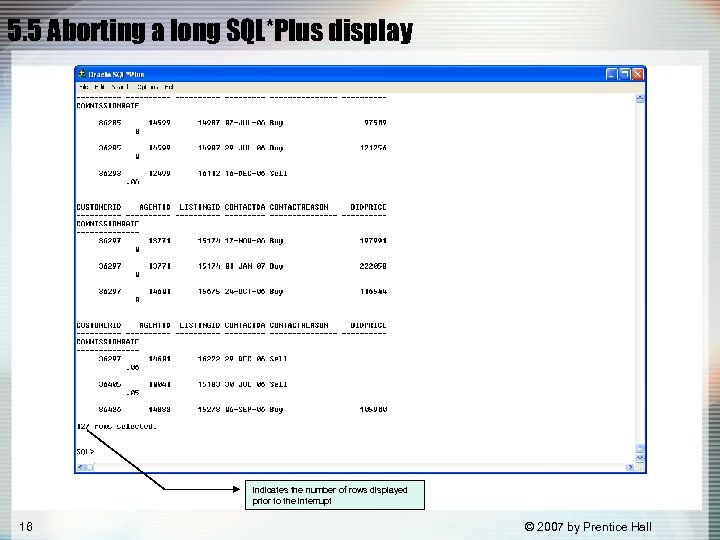
Task: Click the contact date 17-NOV-06
Action: click(x=245, y=241)
